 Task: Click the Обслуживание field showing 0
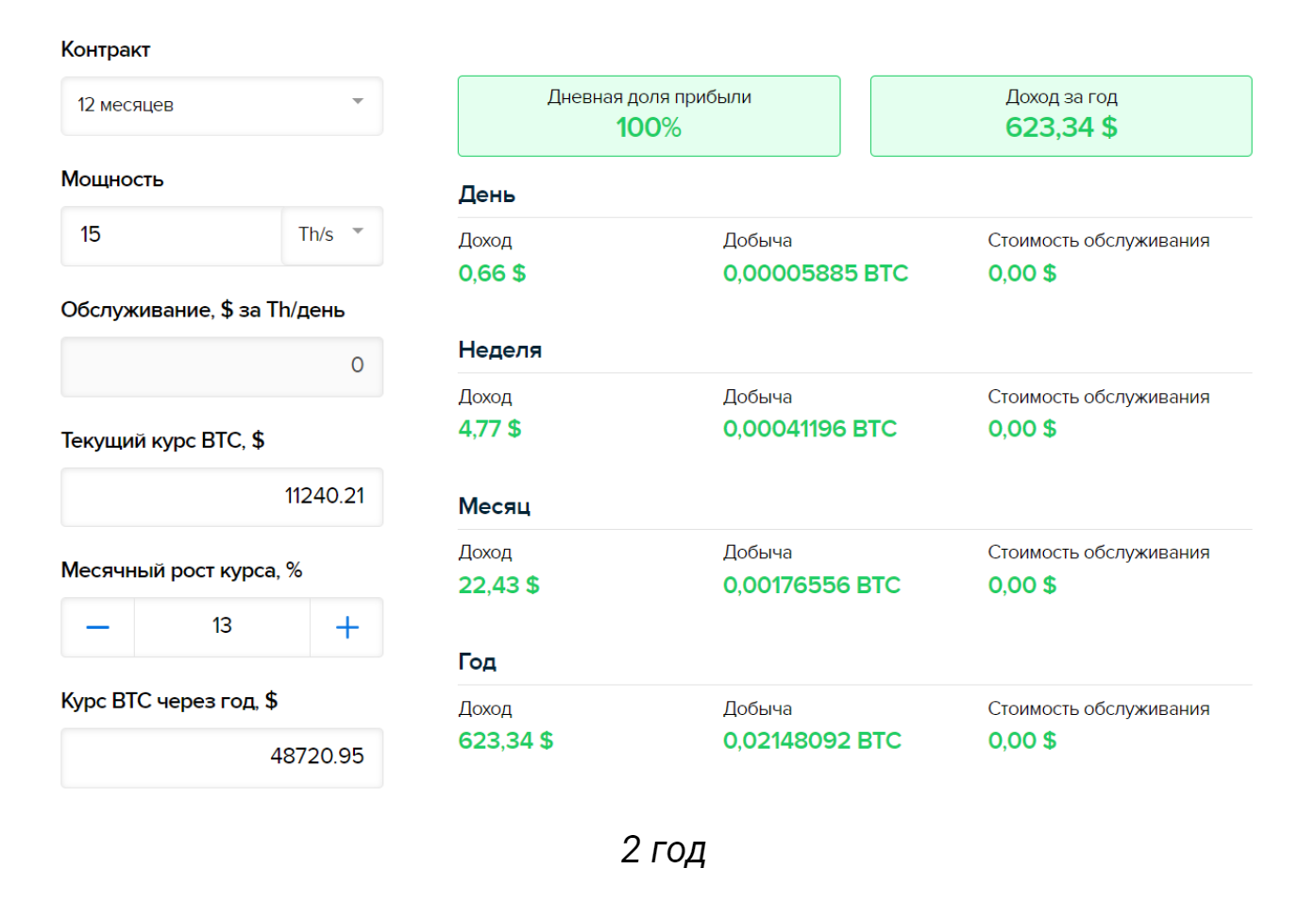[222, 366]
